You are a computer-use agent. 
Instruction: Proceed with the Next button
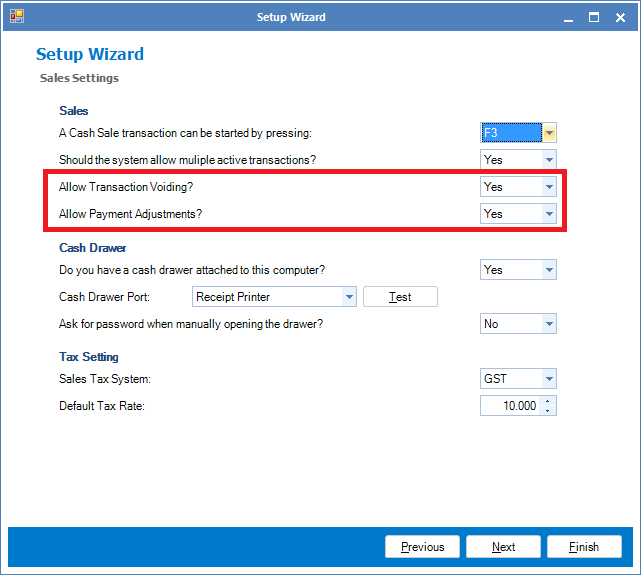click(503, 547)
